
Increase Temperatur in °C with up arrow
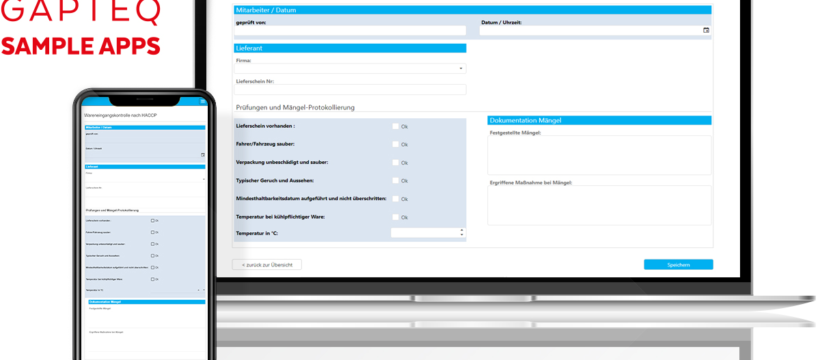pos(461,230)
